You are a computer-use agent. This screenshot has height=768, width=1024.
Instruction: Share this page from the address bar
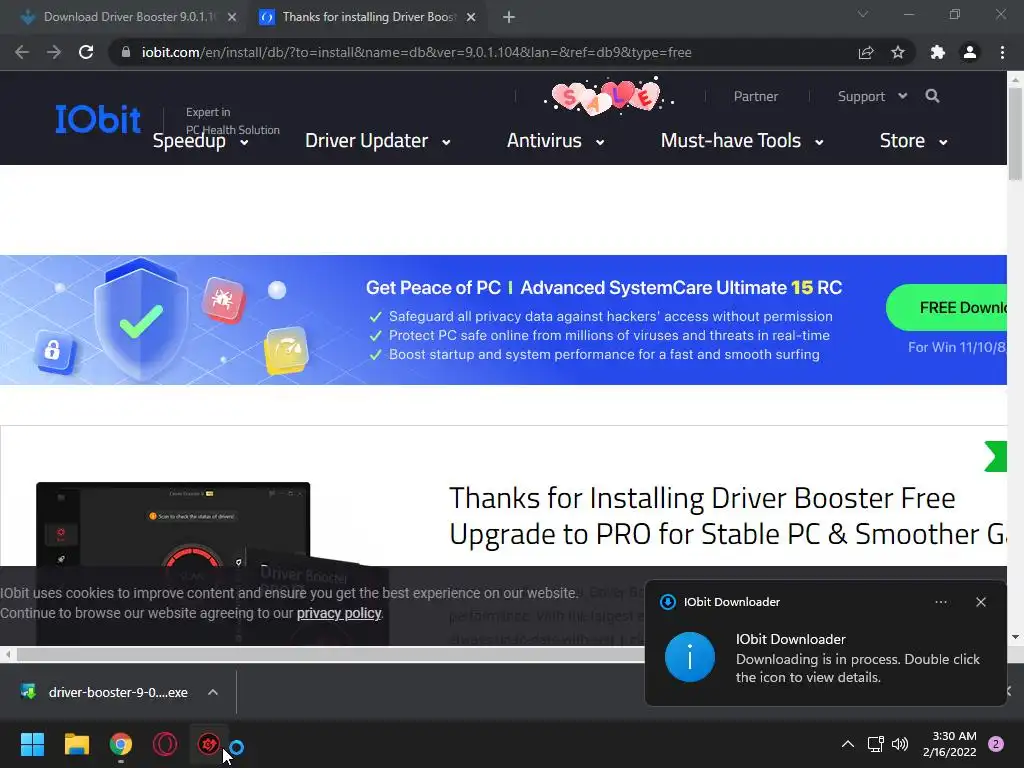[866, 52]
